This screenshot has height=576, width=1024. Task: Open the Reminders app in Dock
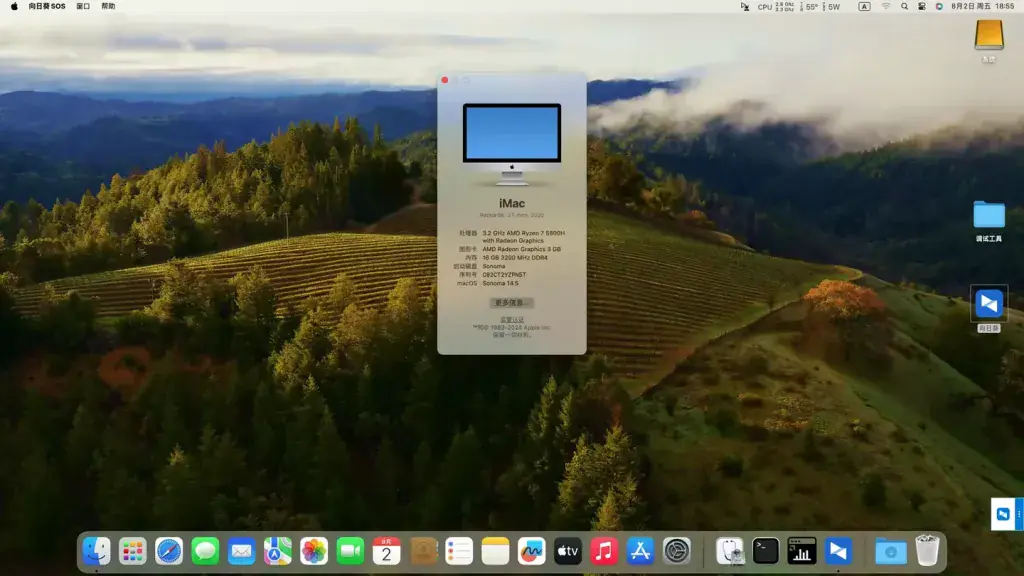tap(459, 551)
